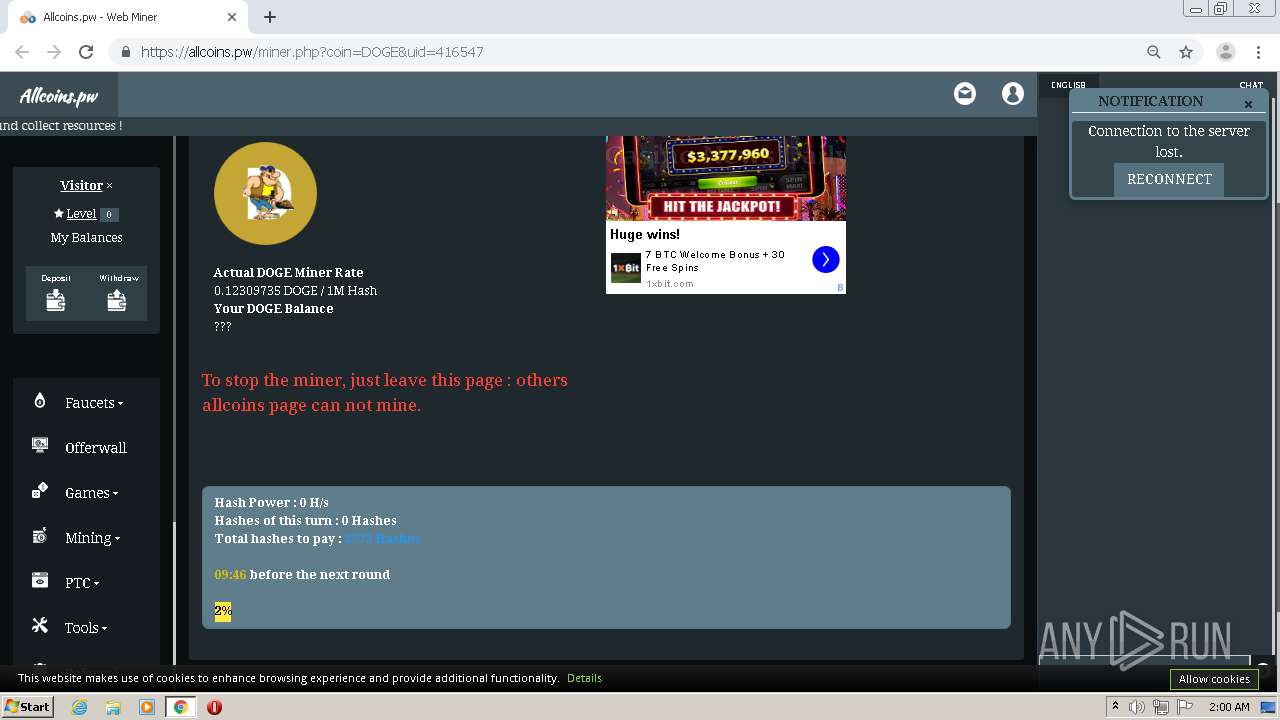This screenshot has width=1280, height=720.
Task: Click the 09:46 round countdown
Action: (230, 574)
